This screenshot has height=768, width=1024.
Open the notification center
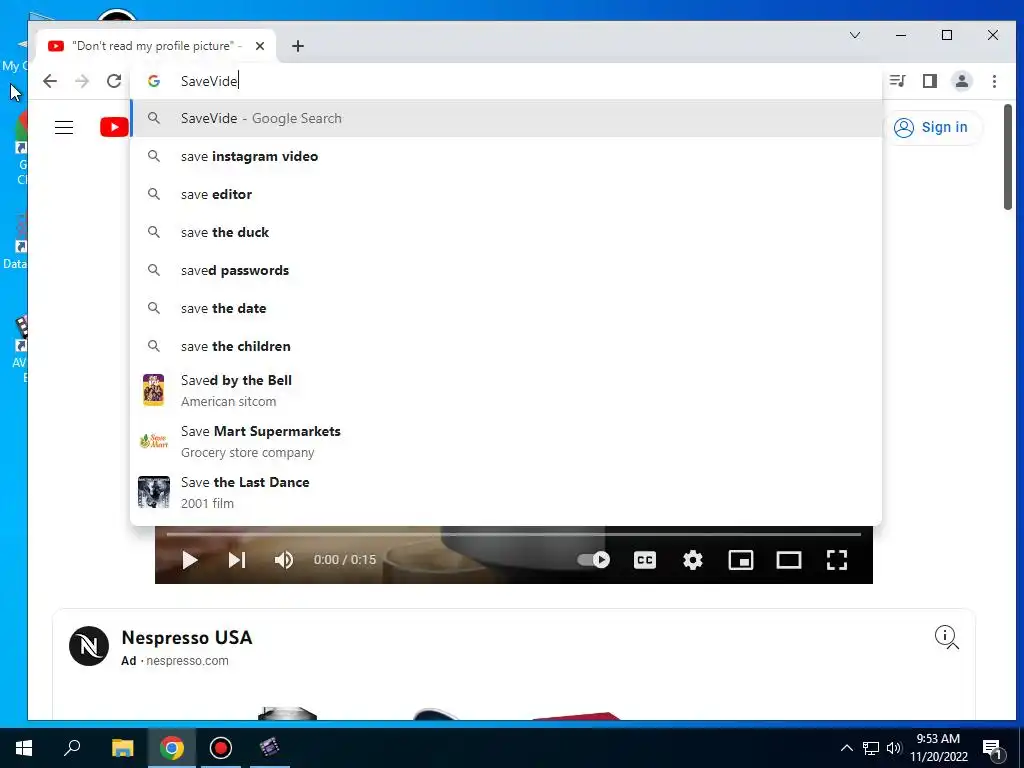tap(993, 748)
